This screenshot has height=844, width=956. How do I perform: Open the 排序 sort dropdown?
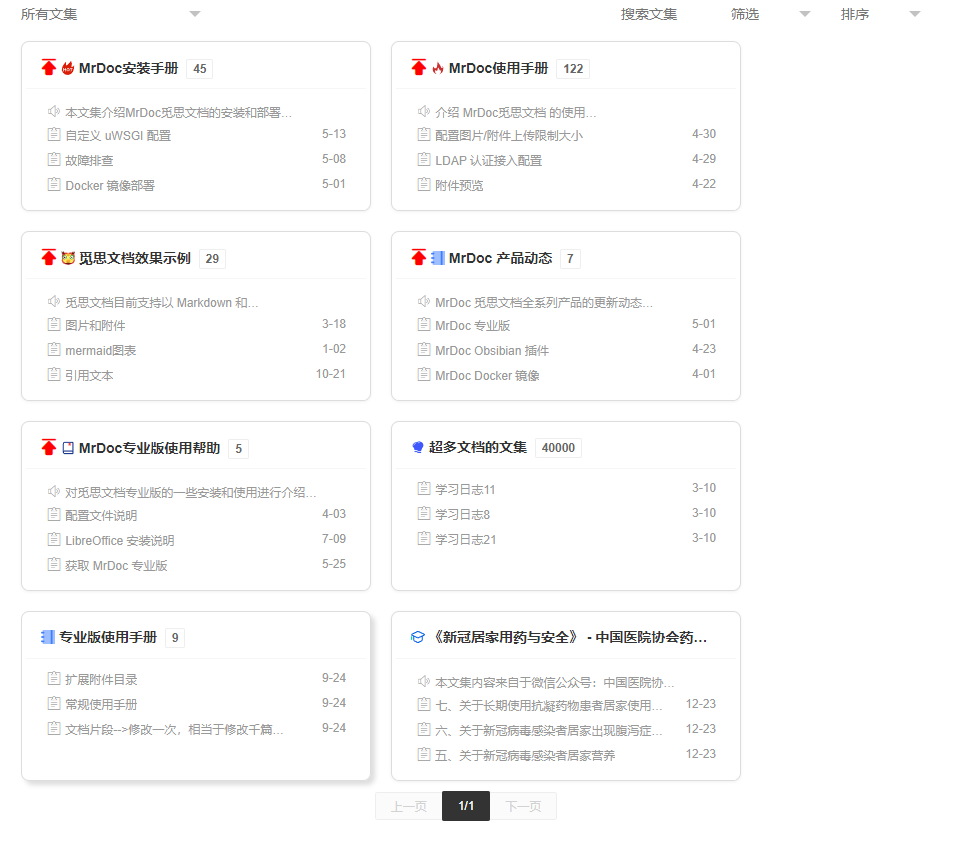pos(880,14)
